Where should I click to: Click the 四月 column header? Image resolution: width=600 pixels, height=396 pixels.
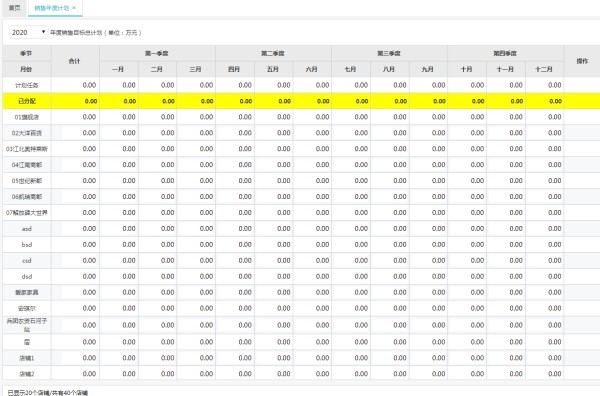click(234, 69)
